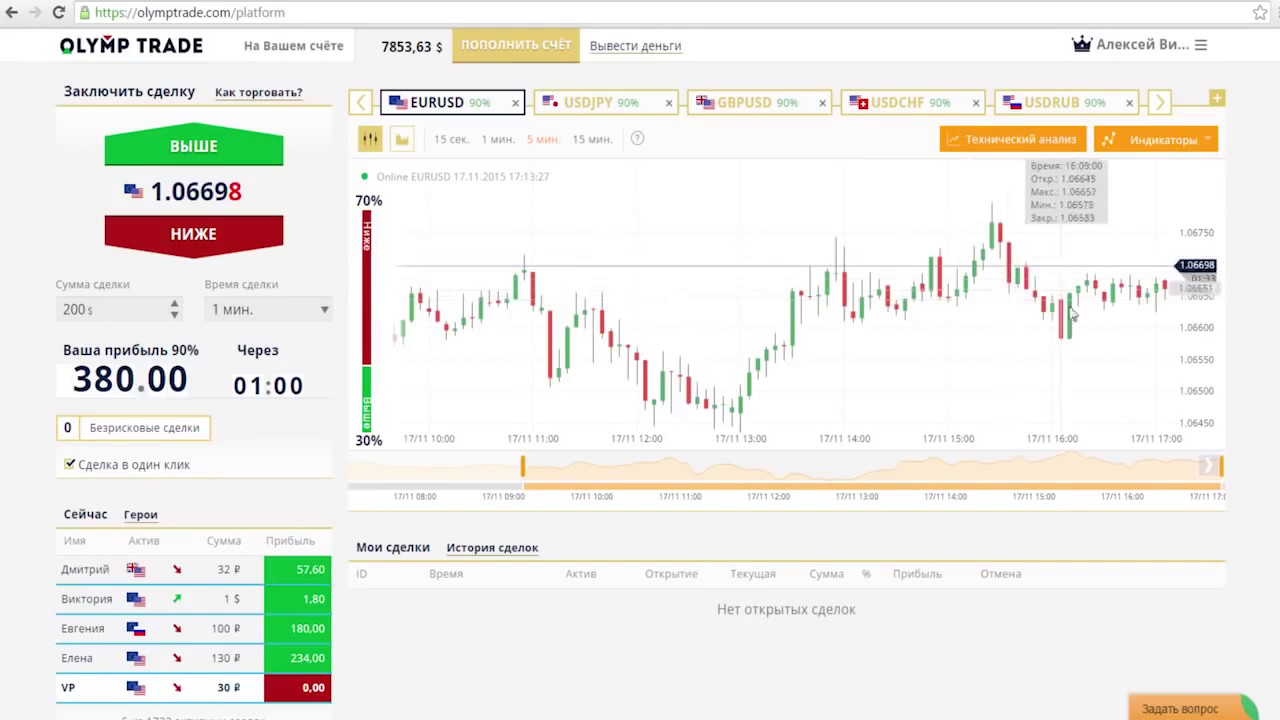Click the Елена trader row
Image resolution: width=1280 pixels, height=720 pixels.
tap(194, 658)
